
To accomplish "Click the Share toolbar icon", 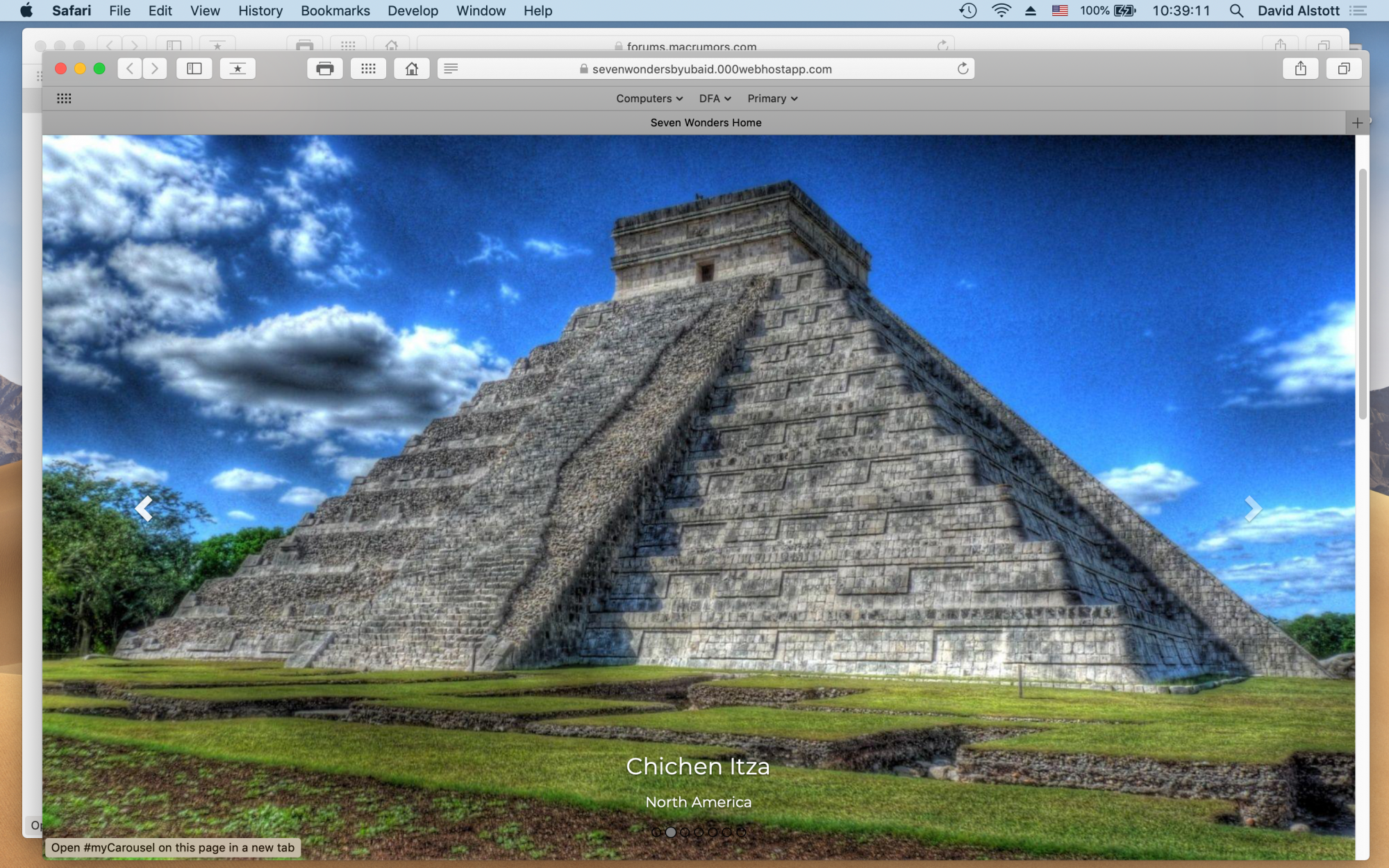I will click(x=1300, y=69).
